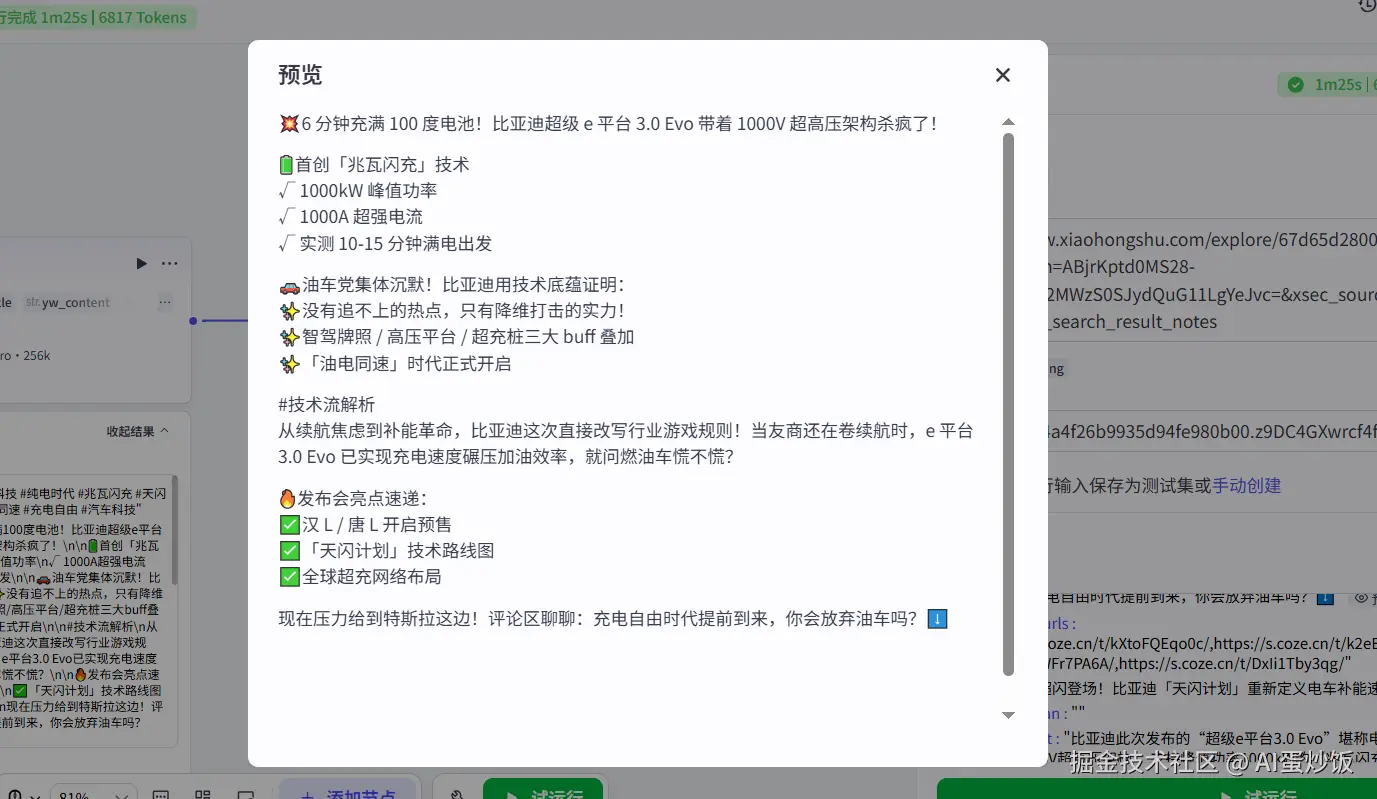Run the node with its play icon
The image size is (1377, 799).
point(142,263)
